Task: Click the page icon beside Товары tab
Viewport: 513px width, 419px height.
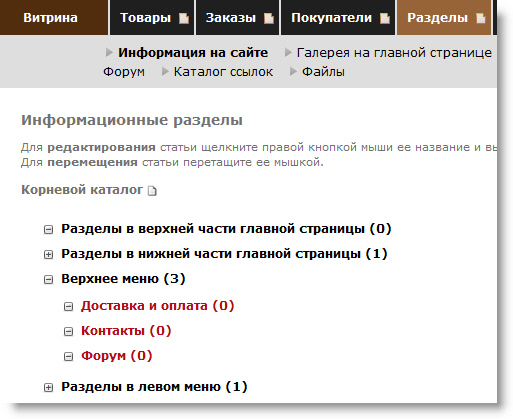Action: click(x=184, y=18)
